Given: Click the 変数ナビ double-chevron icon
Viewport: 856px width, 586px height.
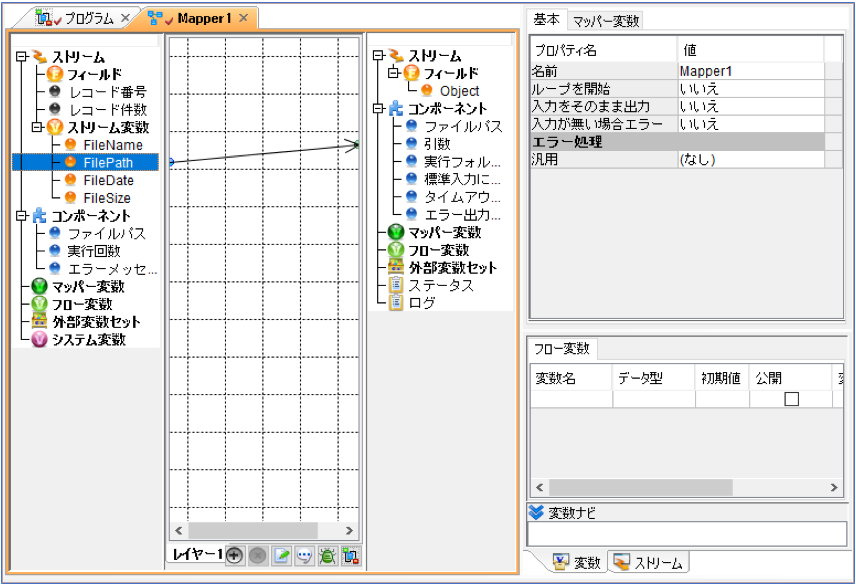Looking at the screenshot, I should pyautogui.click(x=537, y=512).
